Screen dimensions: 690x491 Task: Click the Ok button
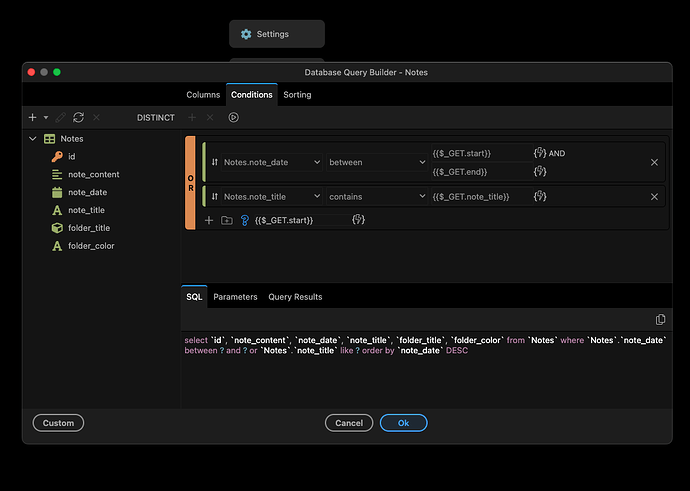point(403,423)
